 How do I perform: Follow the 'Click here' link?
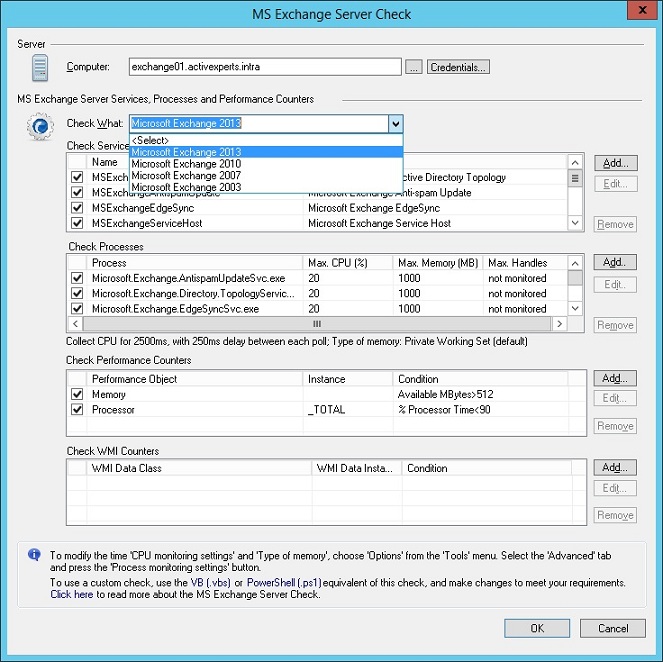[x=71, y=594]
